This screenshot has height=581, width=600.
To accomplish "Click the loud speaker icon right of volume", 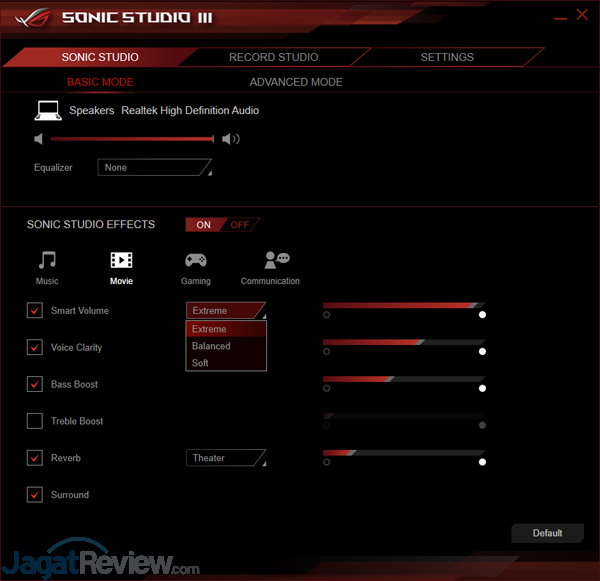I will [x=231, y=139].
